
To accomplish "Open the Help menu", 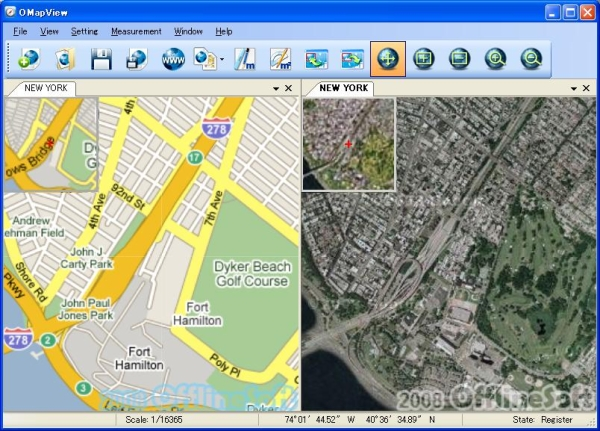I will [223, 31].
